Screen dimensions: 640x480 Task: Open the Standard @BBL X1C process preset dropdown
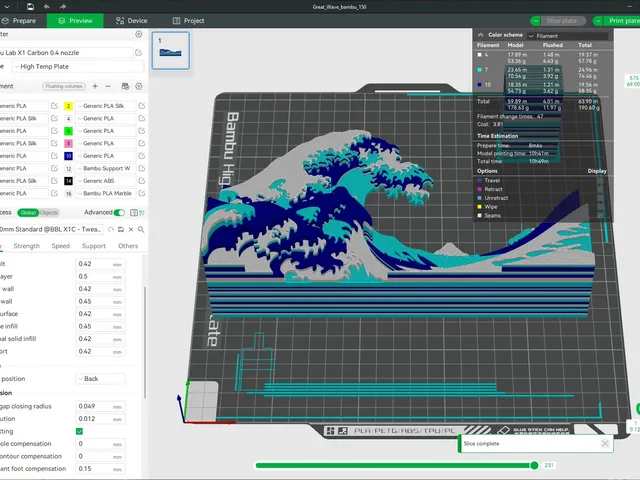(51, 229)
